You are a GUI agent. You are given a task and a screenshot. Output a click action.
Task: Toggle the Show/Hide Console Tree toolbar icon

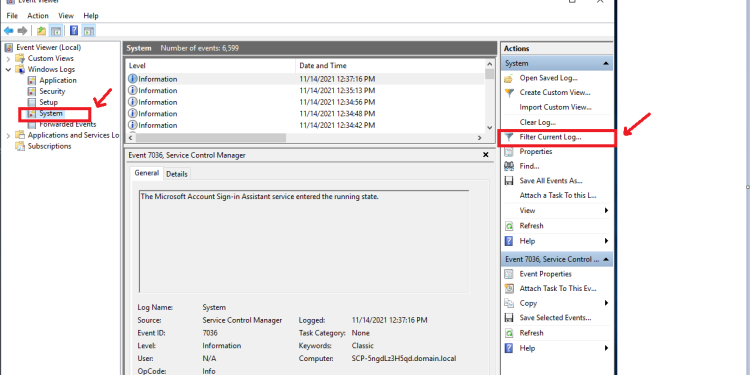pyautogui.click(x=56, y=31)
